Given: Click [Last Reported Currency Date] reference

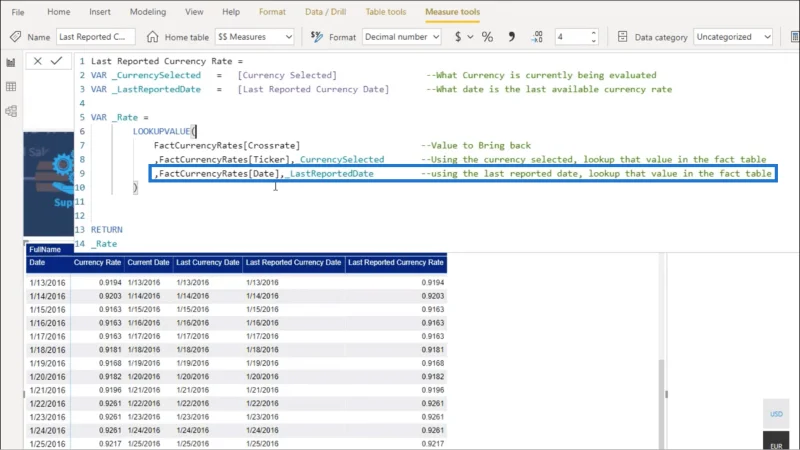Looking at the screenshot, I should [313, 89].
